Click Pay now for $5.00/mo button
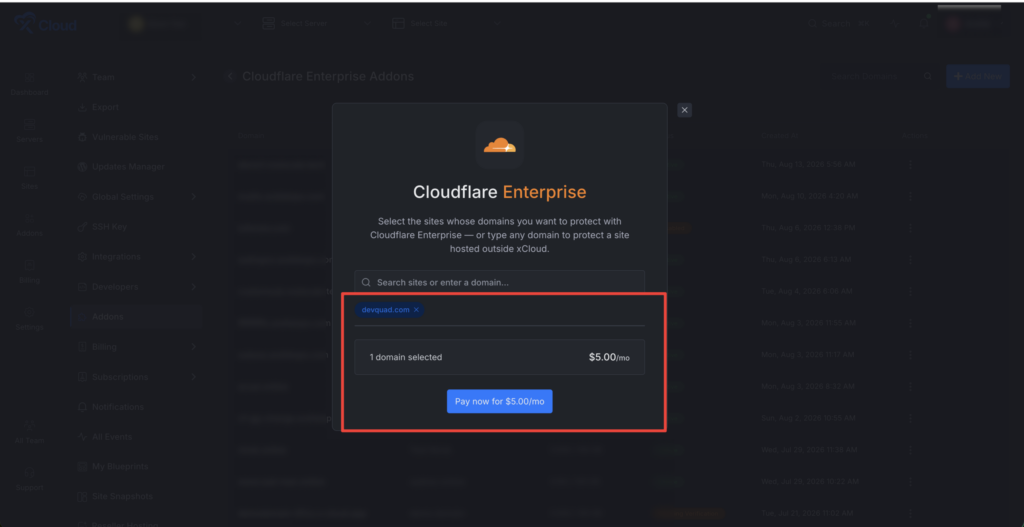Image resolution: width=1024 pixels, height=527 pixels. pyautogui.click(x=500, y=402)
